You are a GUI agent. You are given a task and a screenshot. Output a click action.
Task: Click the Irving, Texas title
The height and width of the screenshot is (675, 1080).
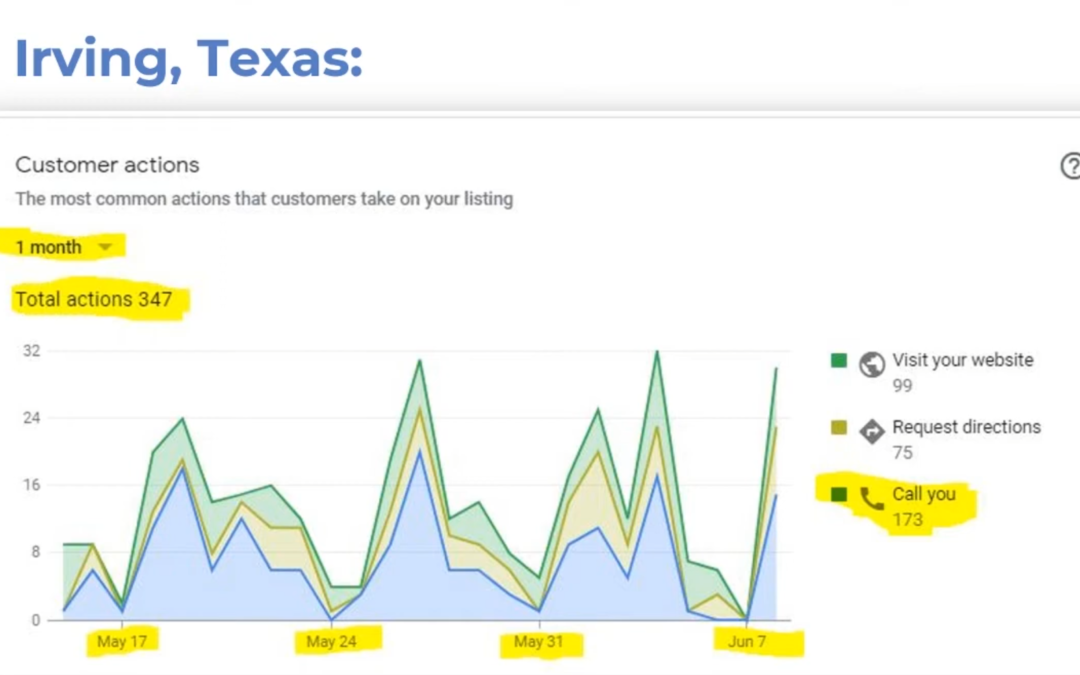pyautogui.click(x=188, y=58)
